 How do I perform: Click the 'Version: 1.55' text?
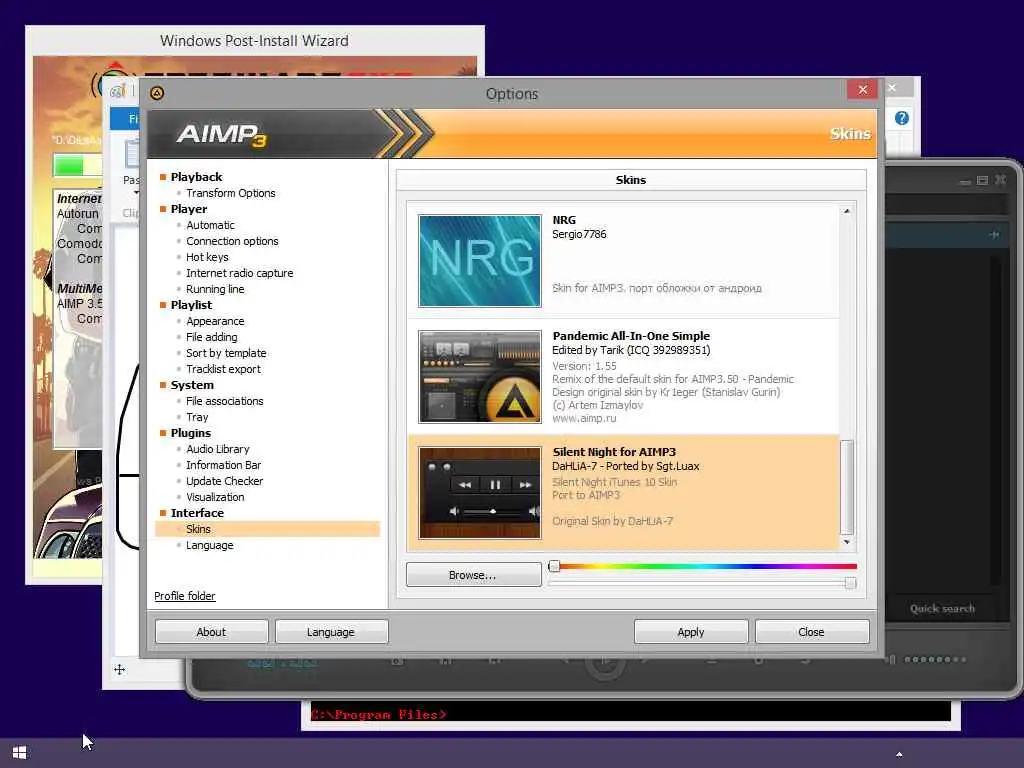(x=584, y=366)
